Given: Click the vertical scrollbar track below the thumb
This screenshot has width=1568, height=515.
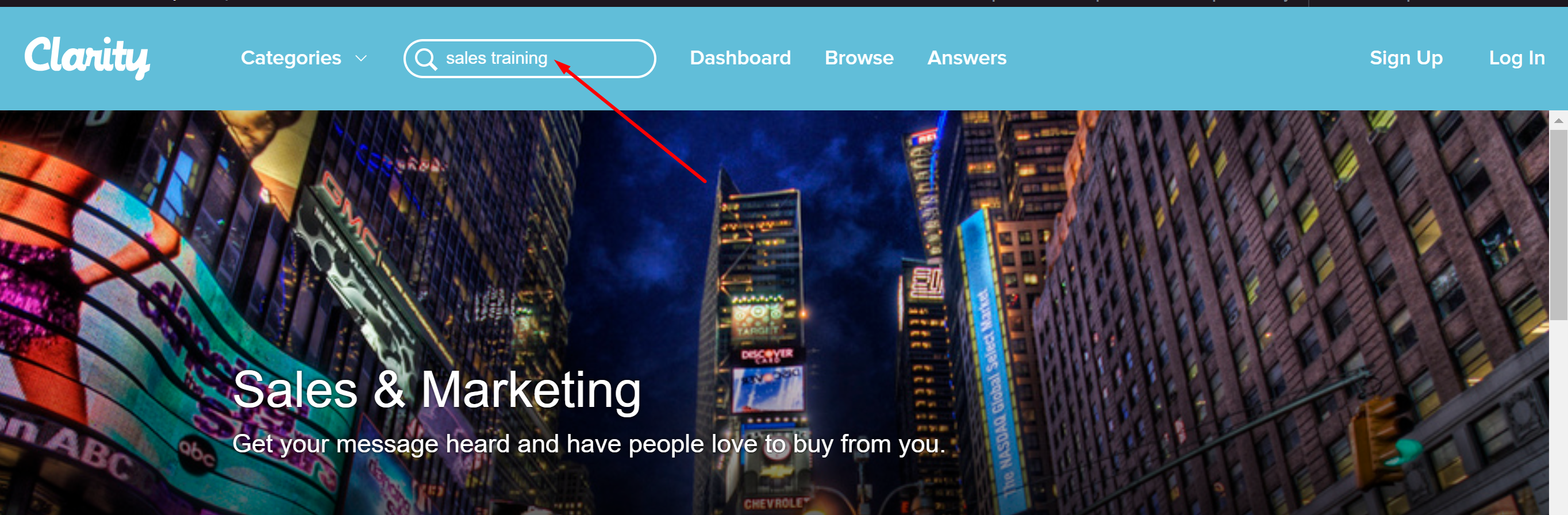Looking at the screenshot, I should pyautogui.click(x=1558, y=417).
